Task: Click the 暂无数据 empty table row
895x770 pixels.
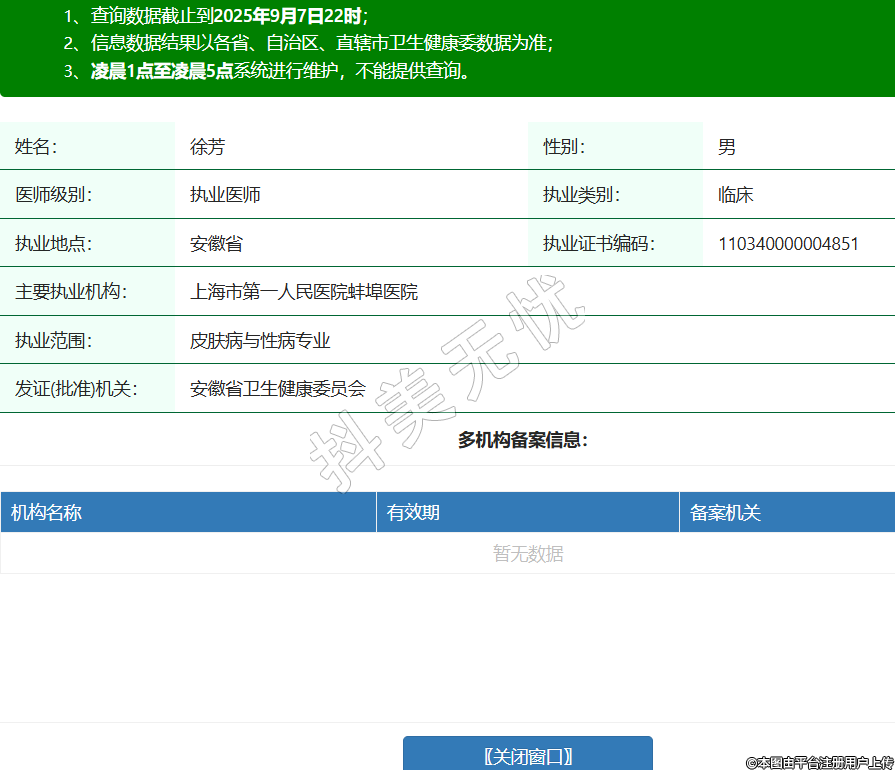Action: click(x=527, y=554)
